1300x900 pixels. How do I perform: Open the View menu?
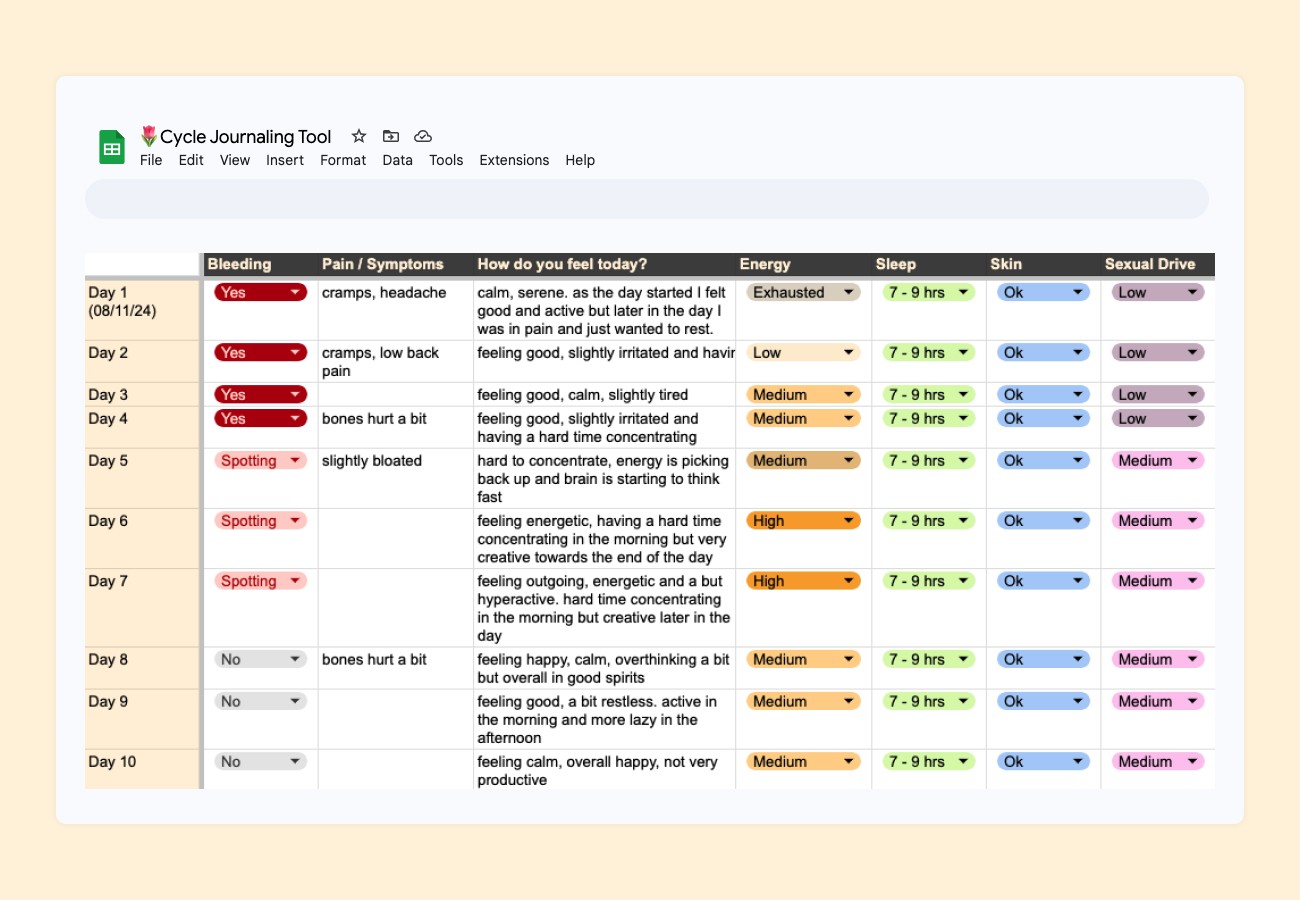(x=235, y=160)
